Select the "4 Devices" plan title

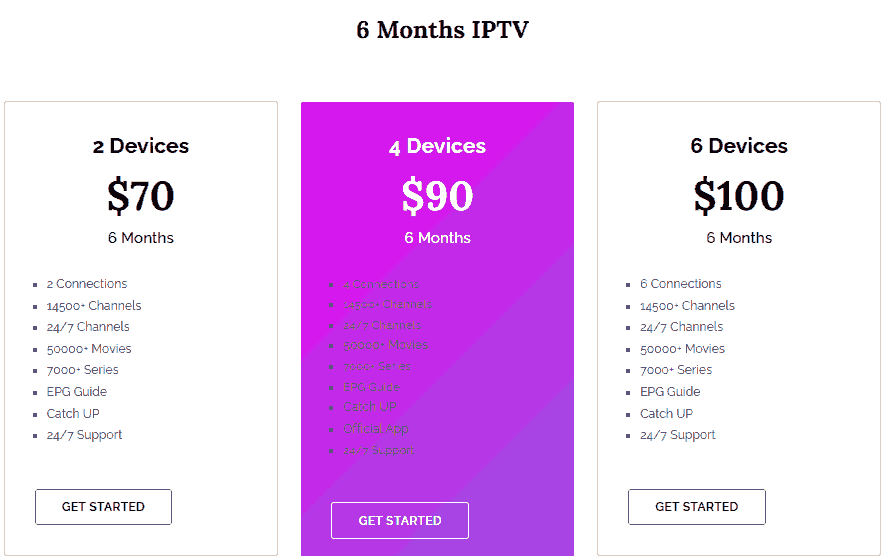pos(437,146)
